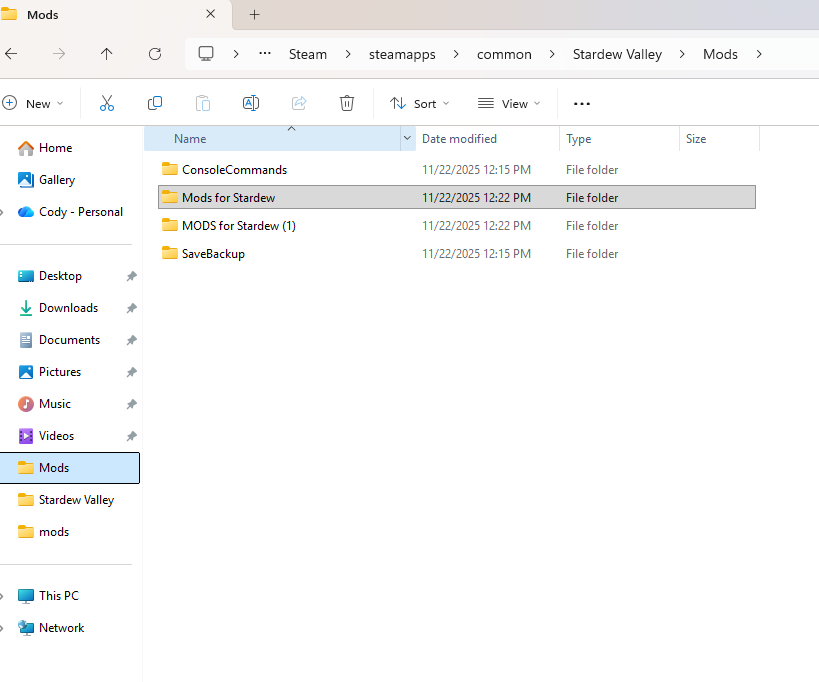Open the See more ellipsis menu

582,103
